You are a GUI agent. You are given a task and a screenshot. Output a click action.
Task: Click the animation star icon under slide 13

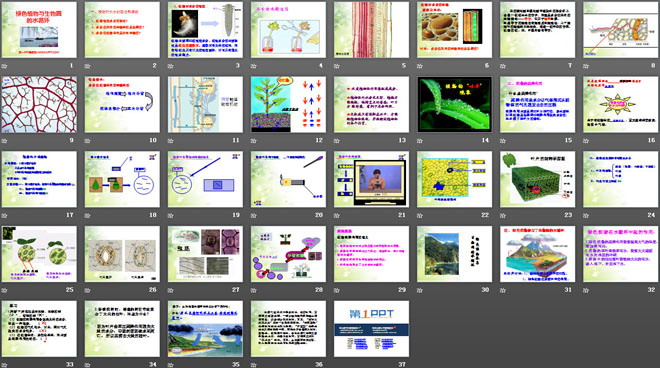tap(337, 141)
